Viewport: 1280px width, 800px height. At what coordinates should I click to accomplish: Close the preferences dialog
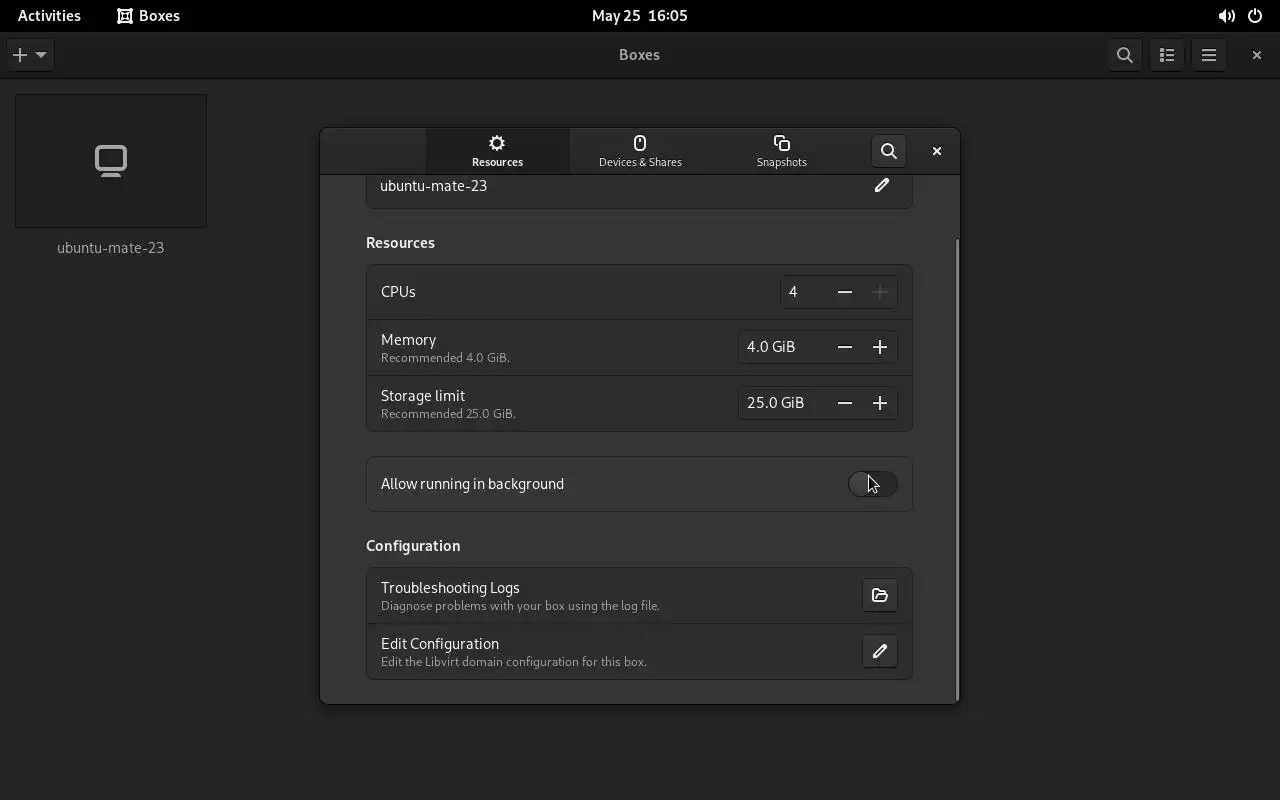pos(937,151)
